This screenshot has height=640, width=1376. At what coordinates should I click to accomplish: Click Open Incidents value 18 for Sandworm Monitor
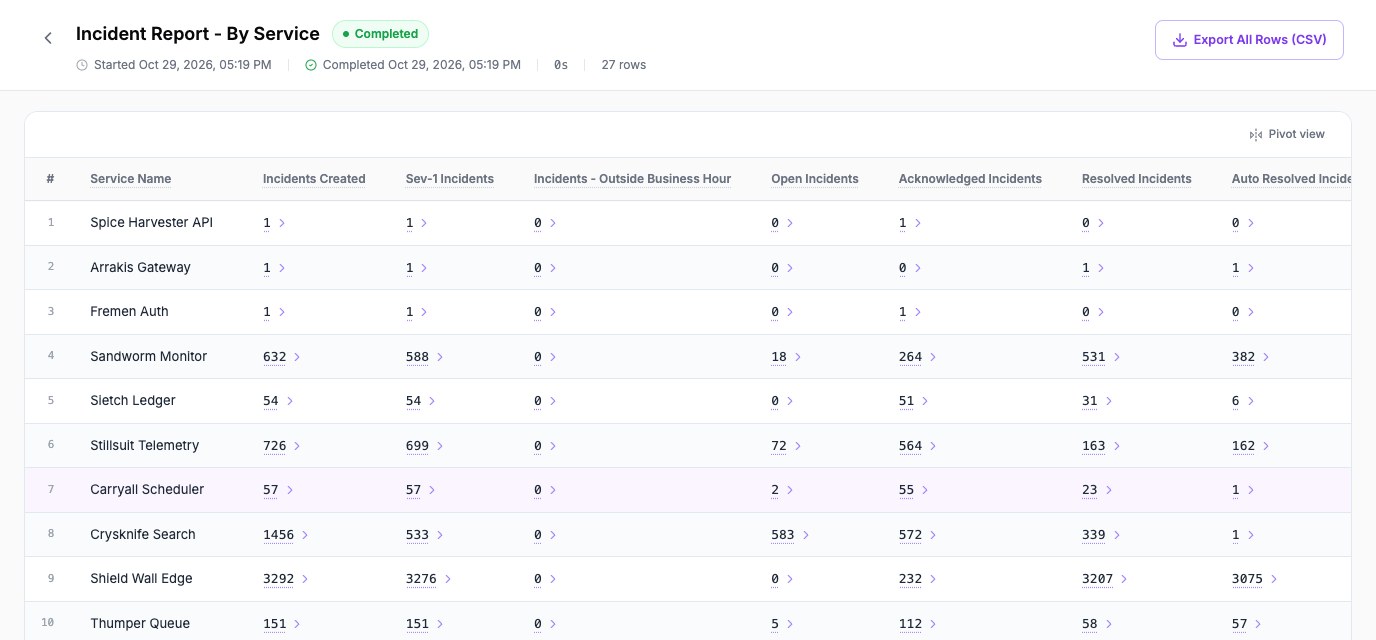[779, 357]
